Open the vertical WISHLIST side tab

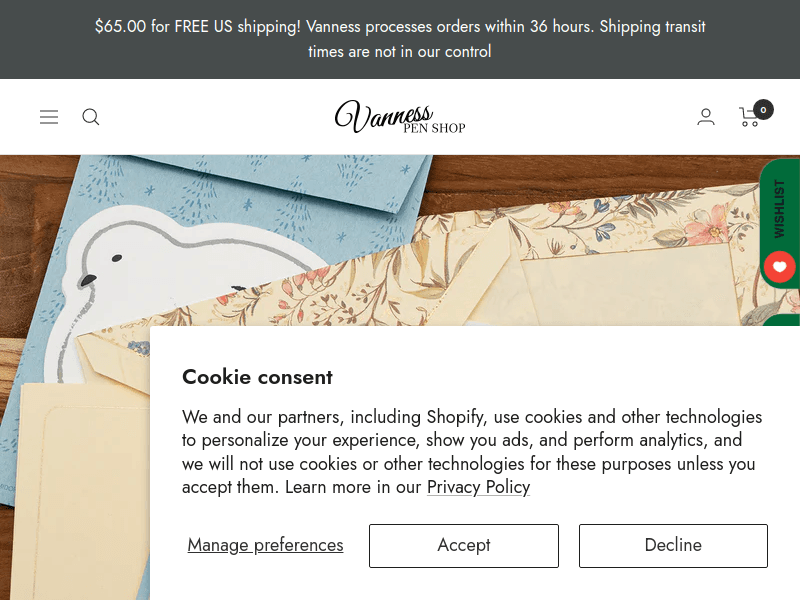[x=779, y=209]
